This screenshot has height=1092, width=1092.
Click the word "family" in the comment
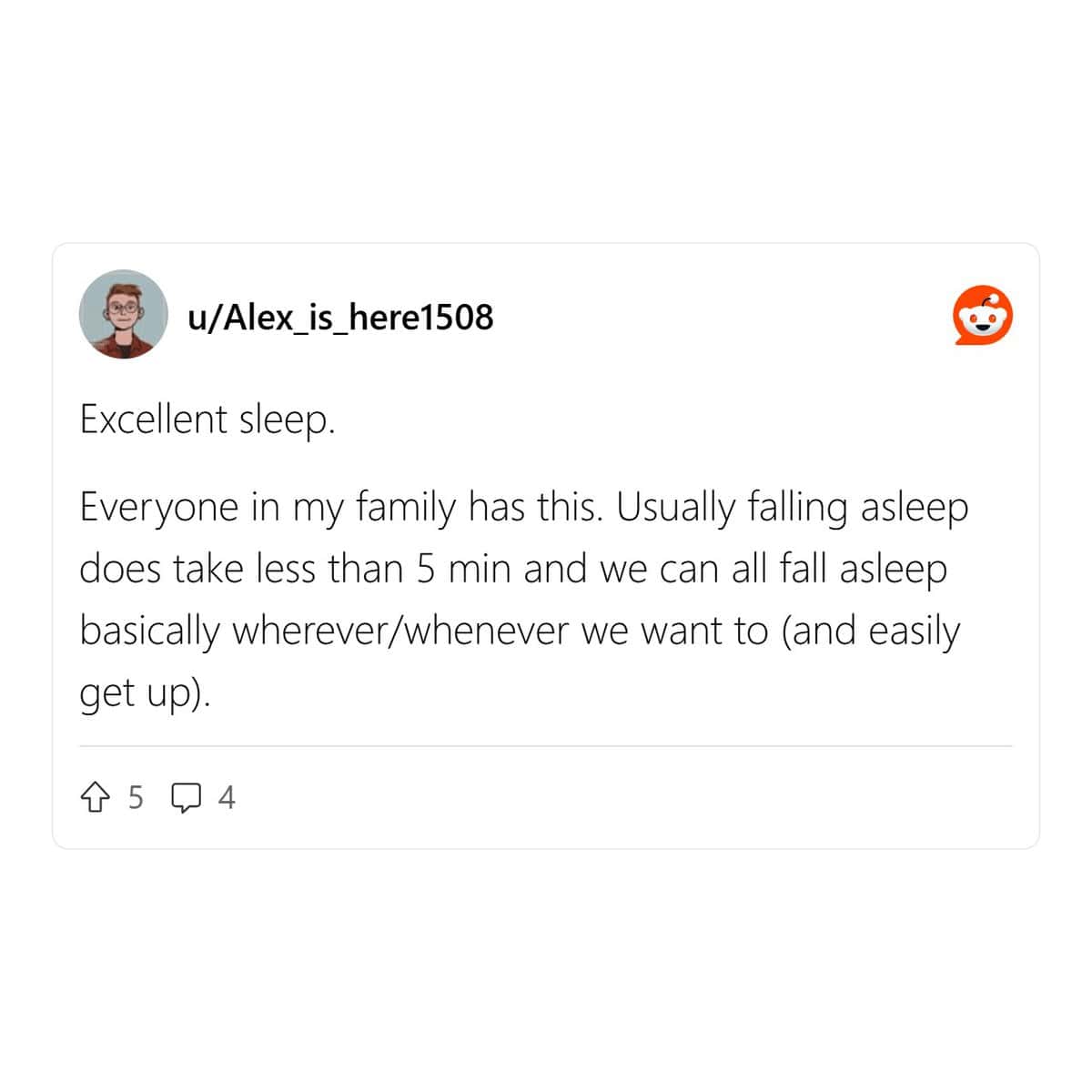pos(406,507)
